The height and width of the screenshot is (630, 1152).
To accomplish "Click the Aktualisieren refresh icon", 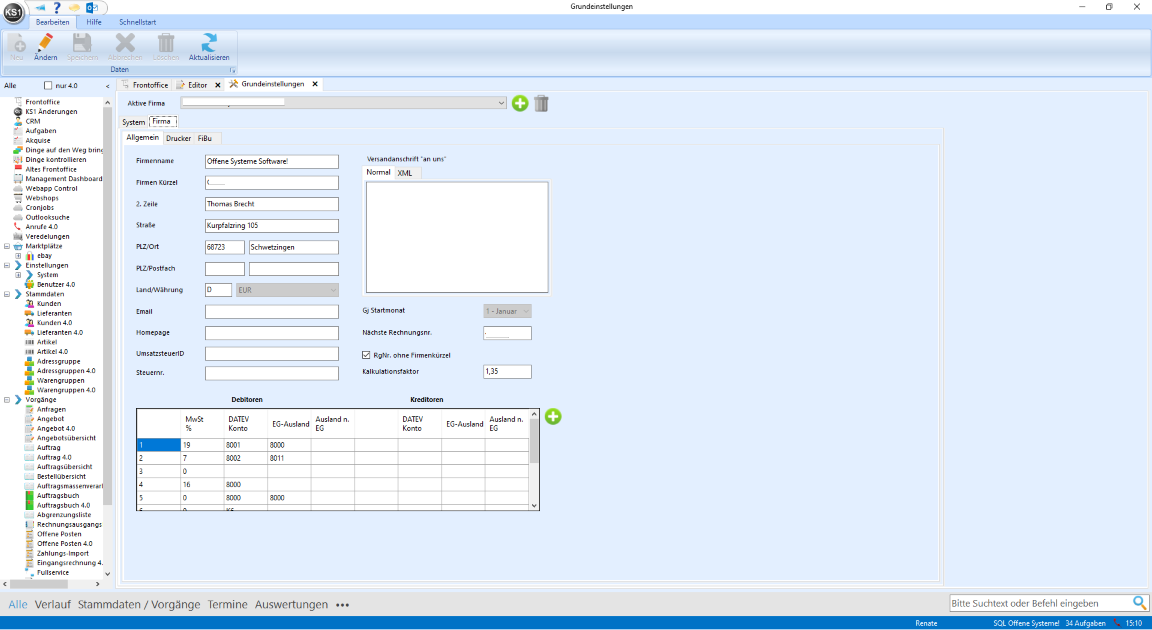I will pyautogui.click(x=209, y=43).
